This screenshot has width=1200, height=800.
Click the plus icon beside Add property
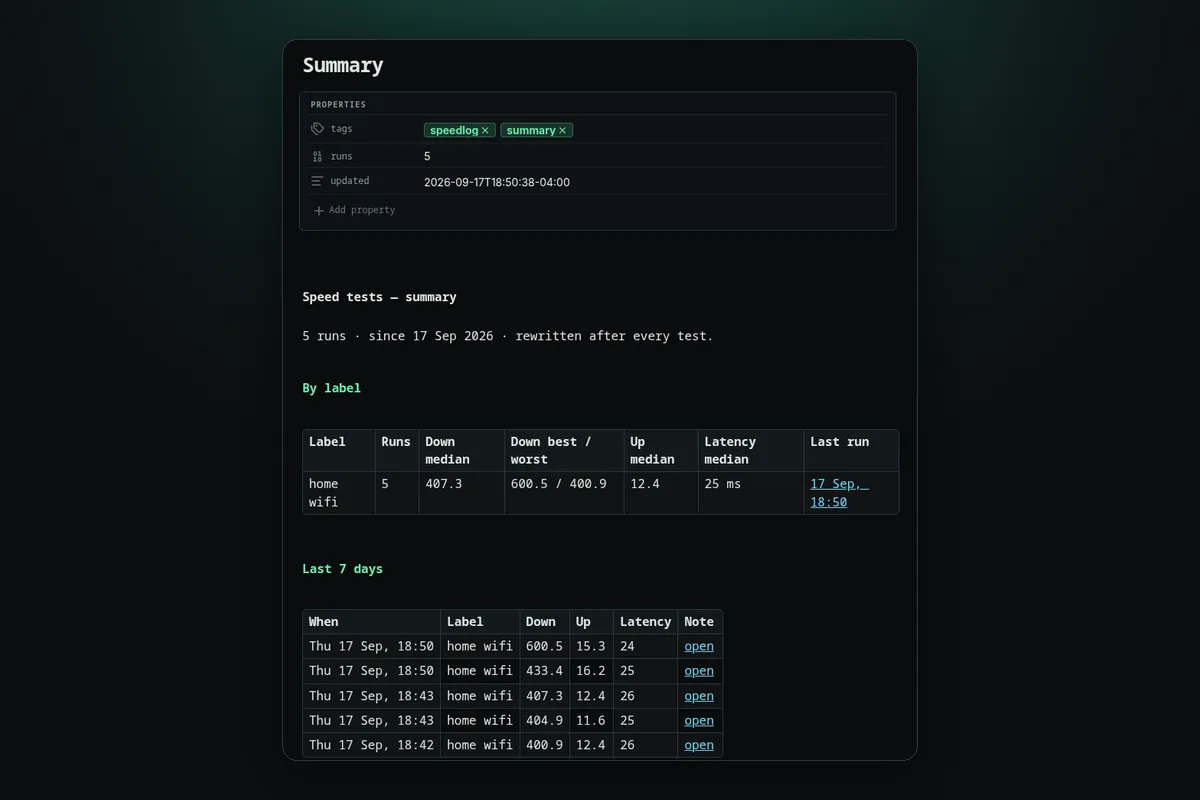coord(319,210)
